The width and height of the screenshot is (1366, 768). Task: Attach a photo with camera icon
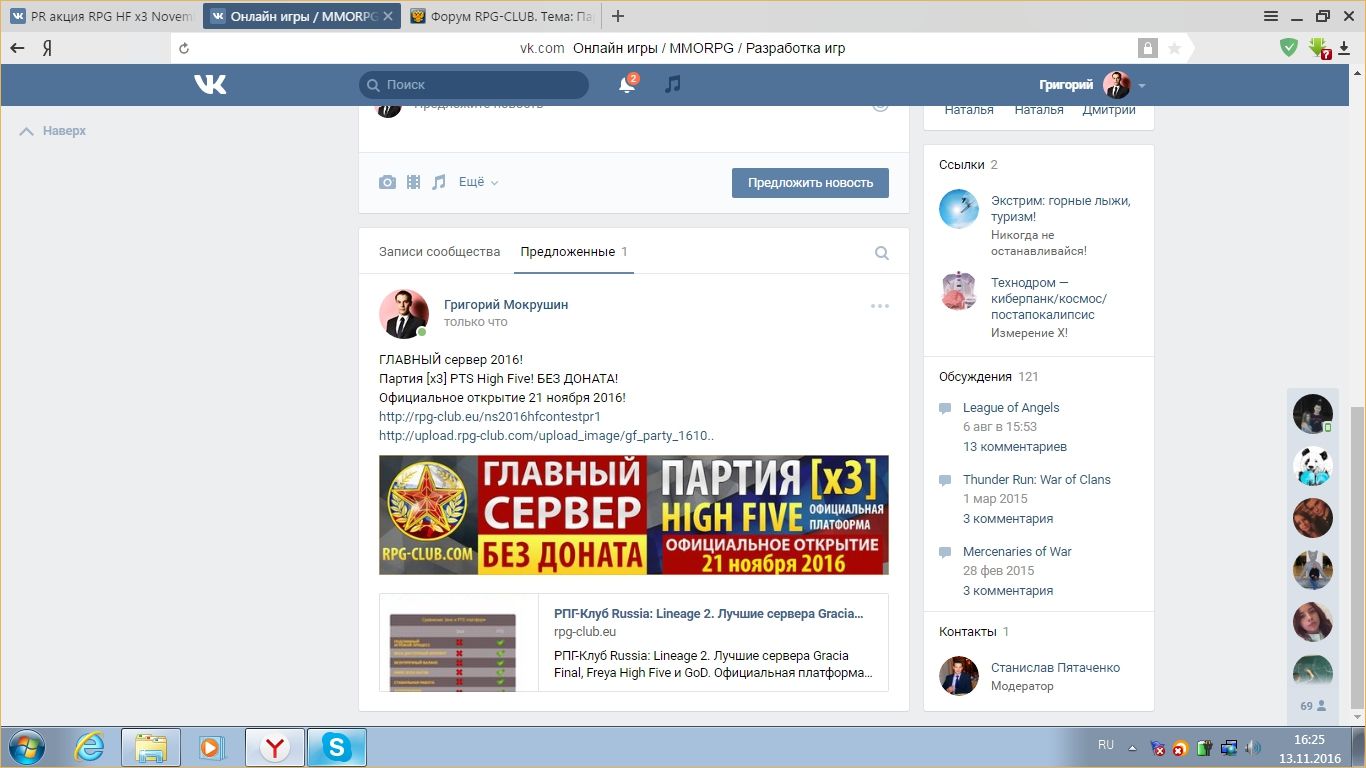[x=387, y=182]
